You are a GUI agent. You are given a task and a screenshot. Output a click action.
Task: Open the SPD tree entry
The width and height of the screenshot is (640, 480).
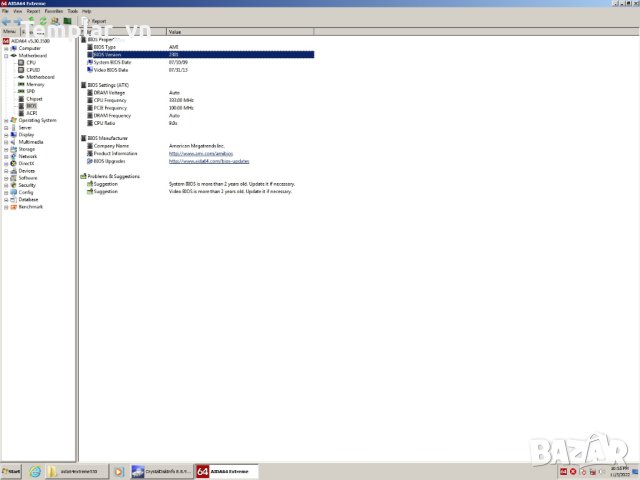31,91
